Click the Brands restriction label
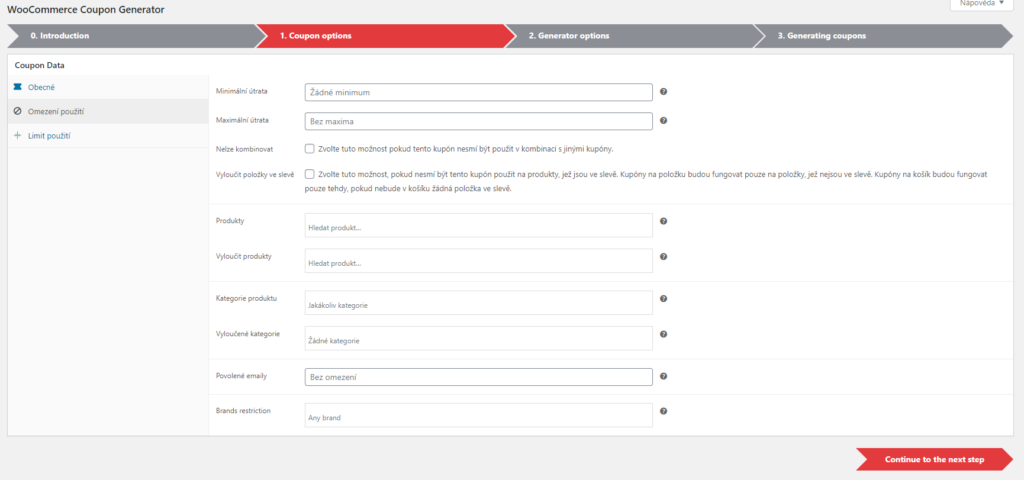The width and height of the screenshot is (1024, 480). [244, 411]
